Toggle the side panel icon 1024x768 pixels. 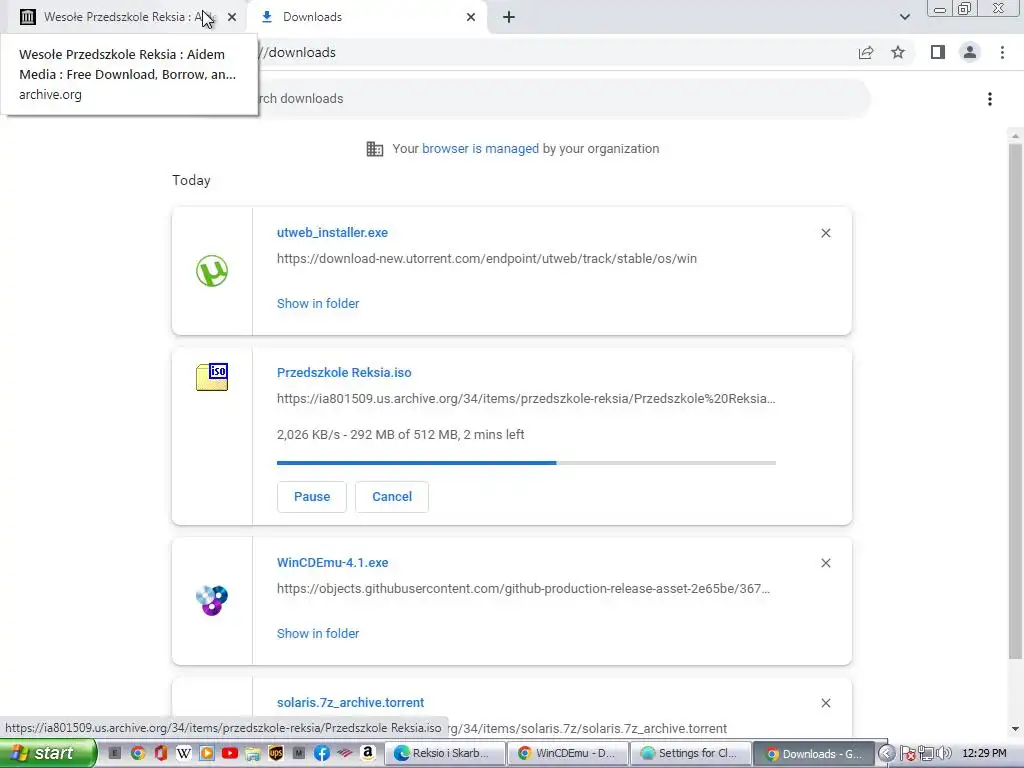938,52
